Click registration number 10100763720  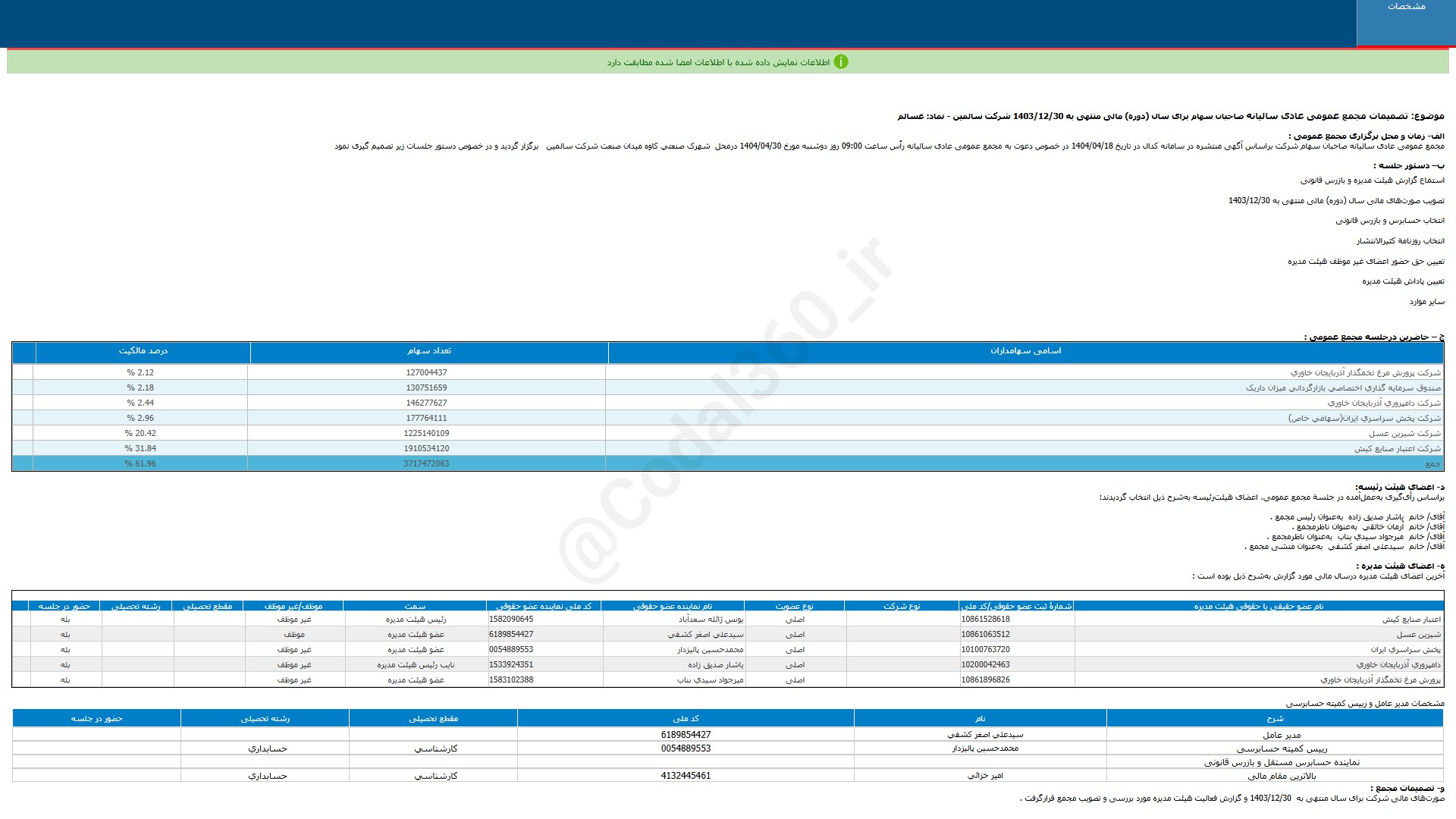pos(986,650)
